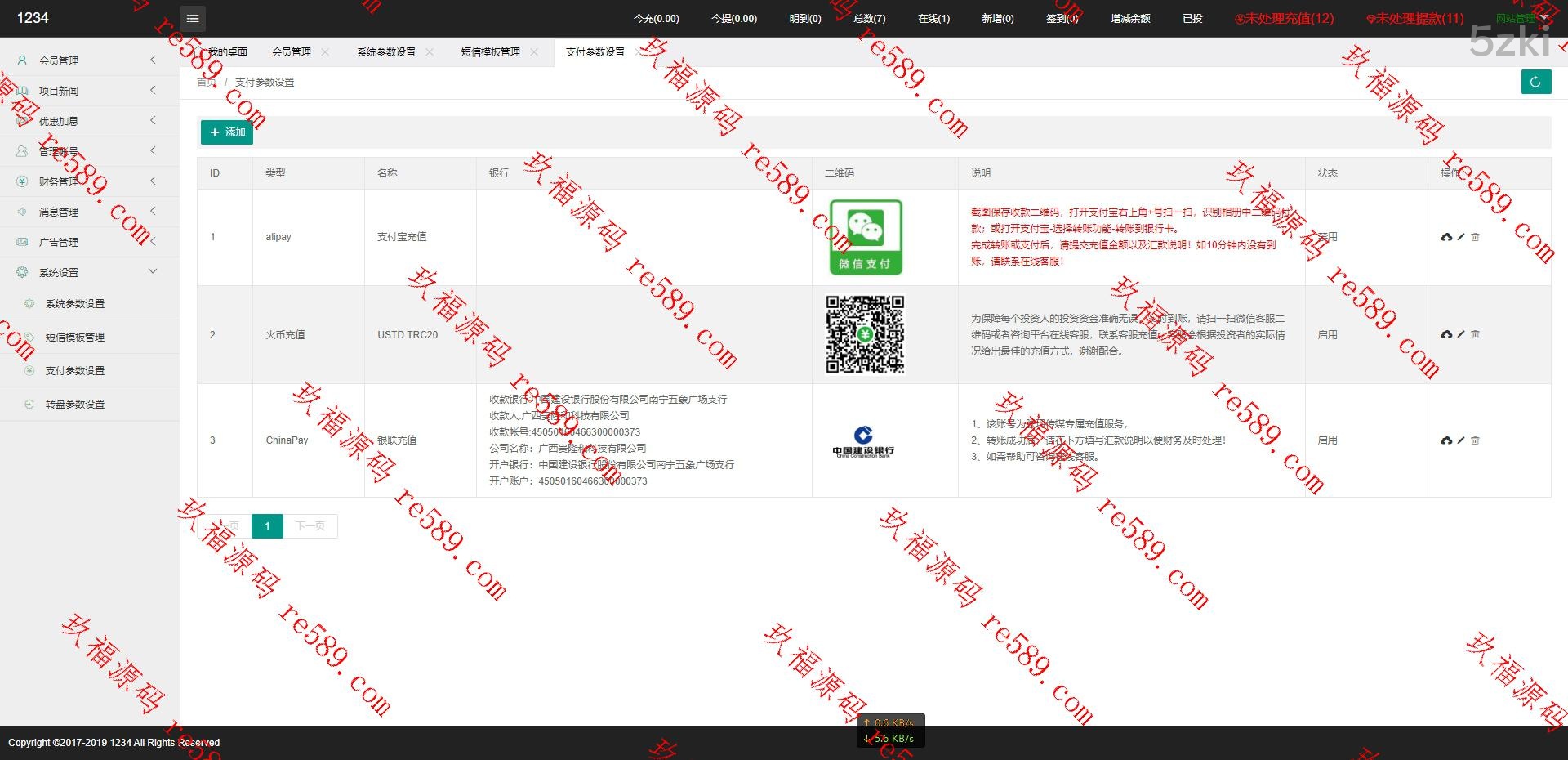
Task: Click the trash icon for ChinaPay row
Action: (1475, 440)
